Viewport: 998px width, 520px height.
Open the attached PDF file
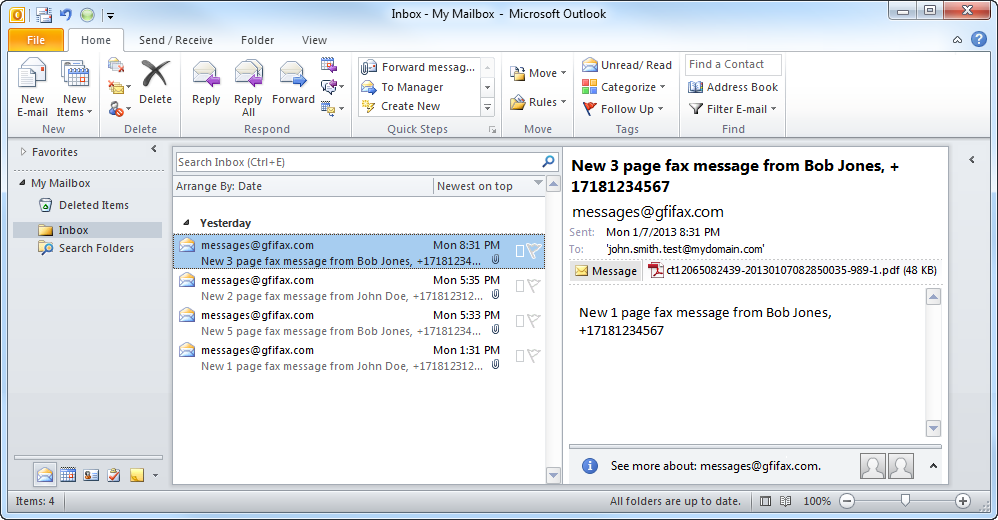click(x=792, y=271)
